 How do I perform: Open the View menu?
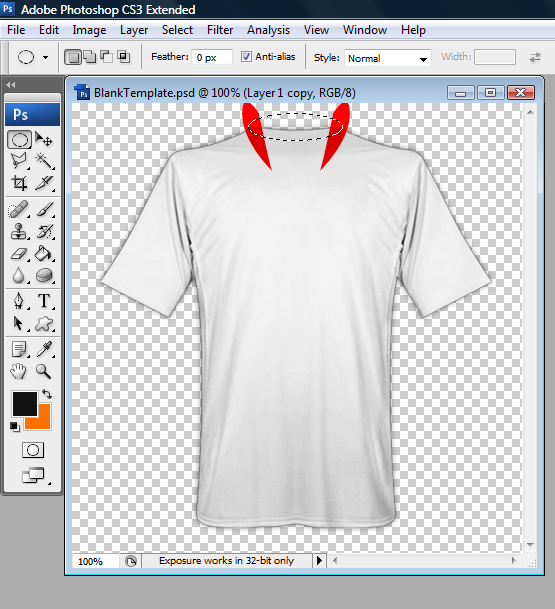coord(316,30)
